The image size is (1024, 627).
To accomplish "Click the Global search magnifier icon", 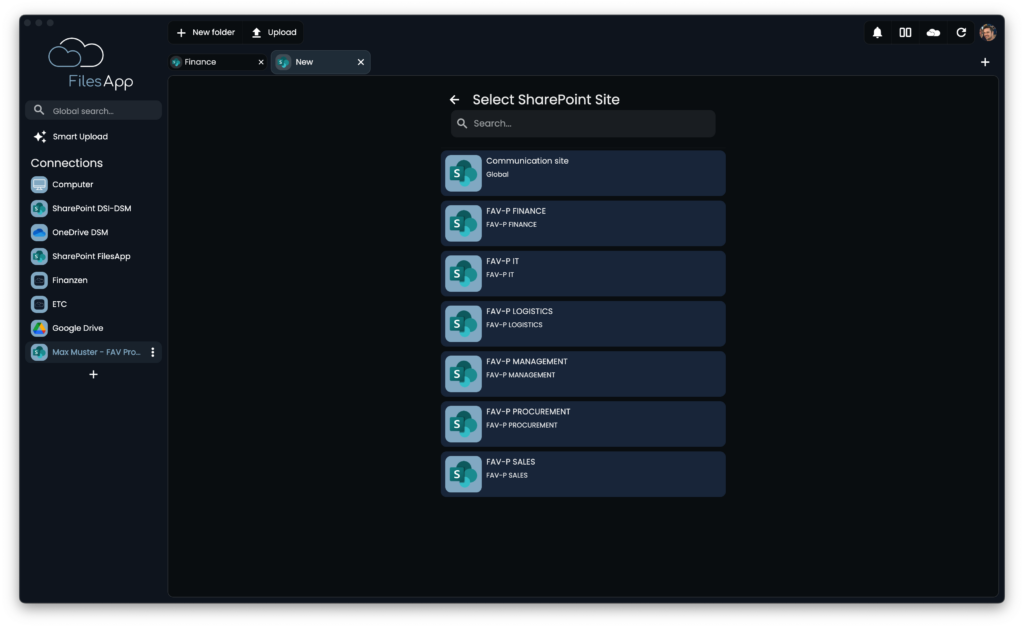I will 39,110.
